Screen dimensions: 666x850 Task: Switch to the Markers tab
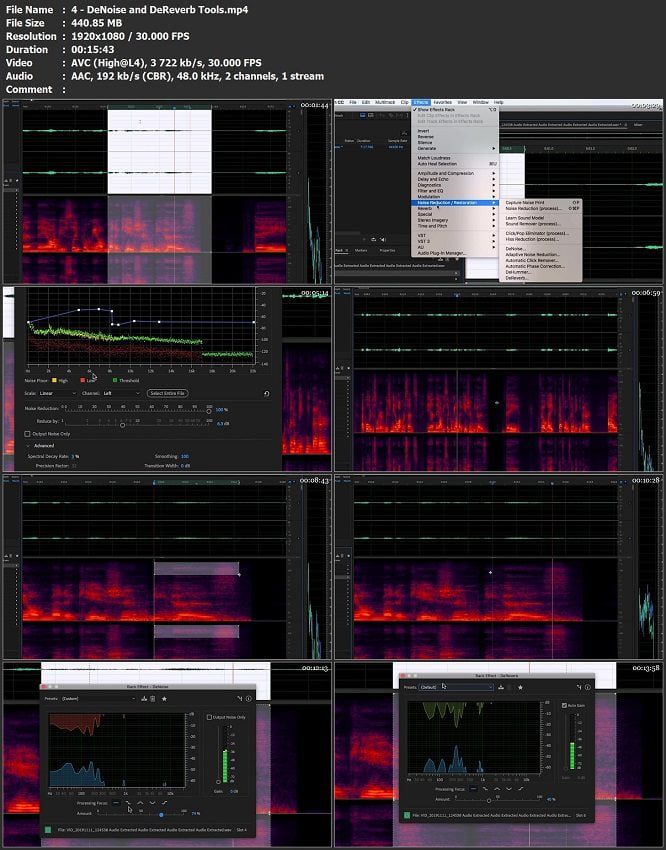pyautogui.click(x=361, y=250)
